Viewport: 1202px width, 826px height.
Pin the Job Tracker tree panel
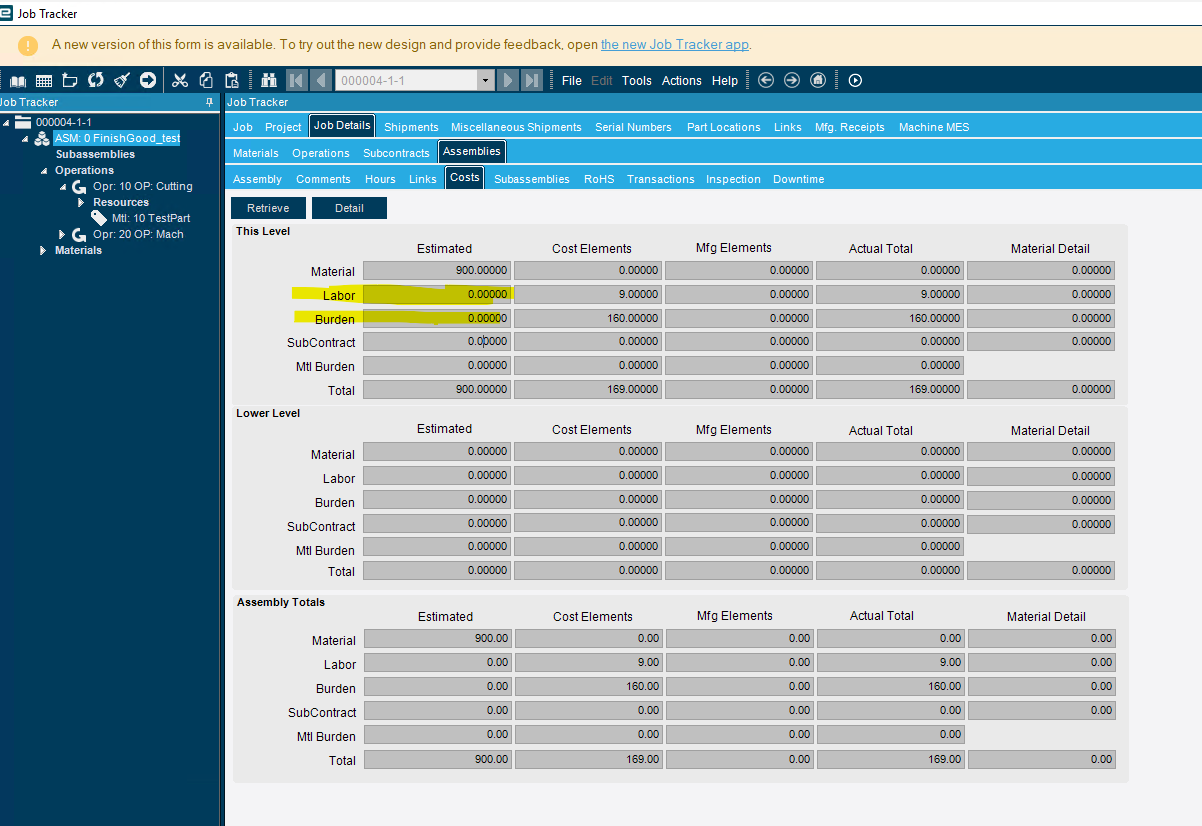click(209, 102)
